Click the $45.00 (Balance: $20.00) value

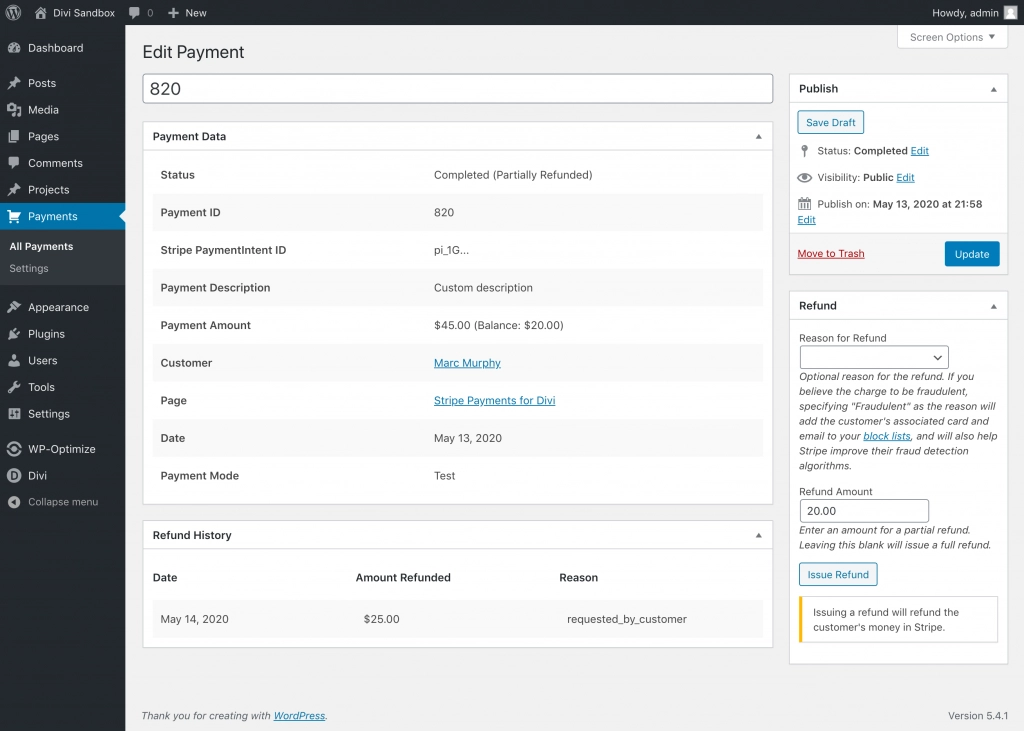pyautogui.click(x=498, y=325)
